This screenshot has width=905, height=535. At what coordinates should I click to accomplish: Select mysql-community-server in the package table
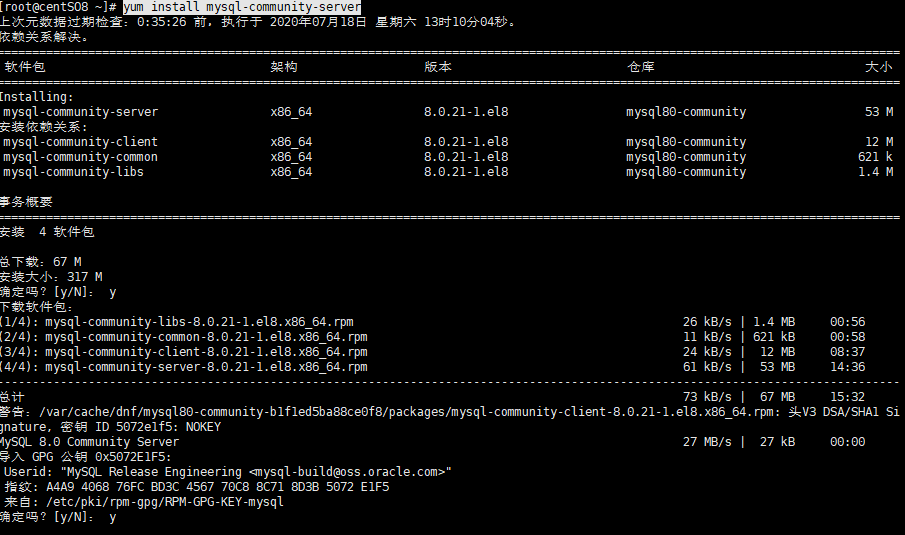coord(80,112)
